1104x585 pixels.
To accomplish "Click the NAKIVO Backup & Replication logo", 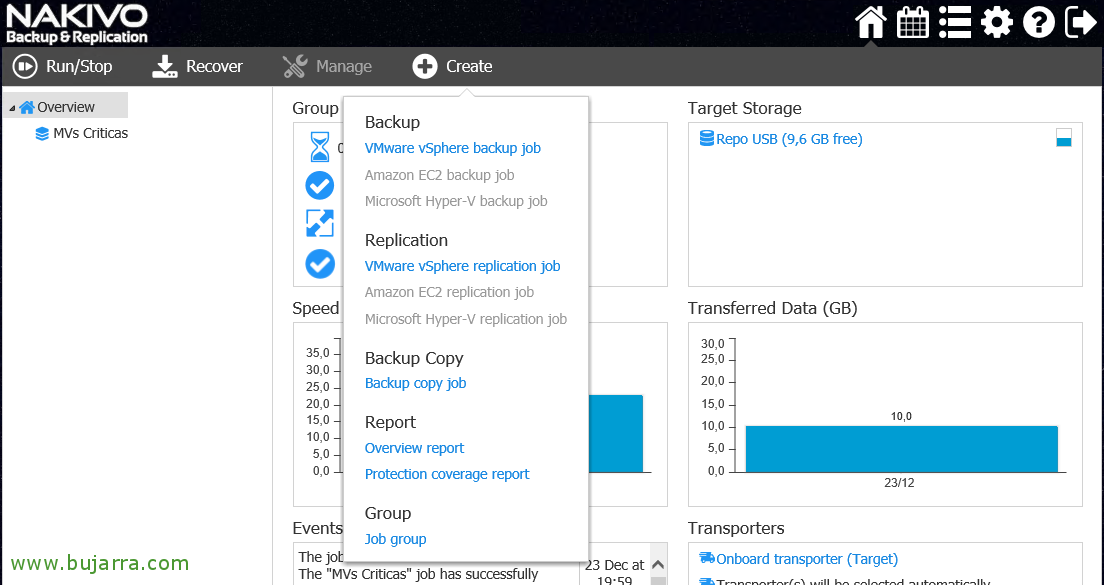I will 77,25.
